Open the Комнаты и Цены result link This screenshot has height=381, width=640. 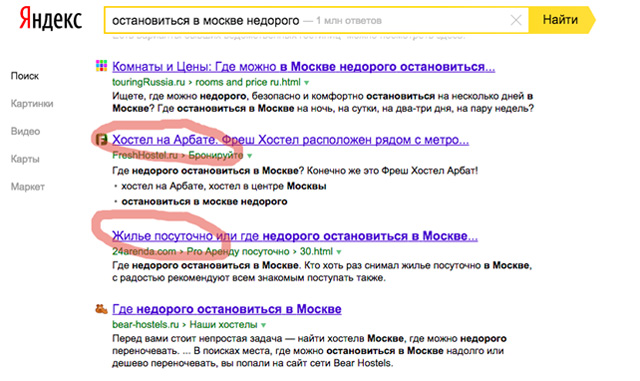304,67
